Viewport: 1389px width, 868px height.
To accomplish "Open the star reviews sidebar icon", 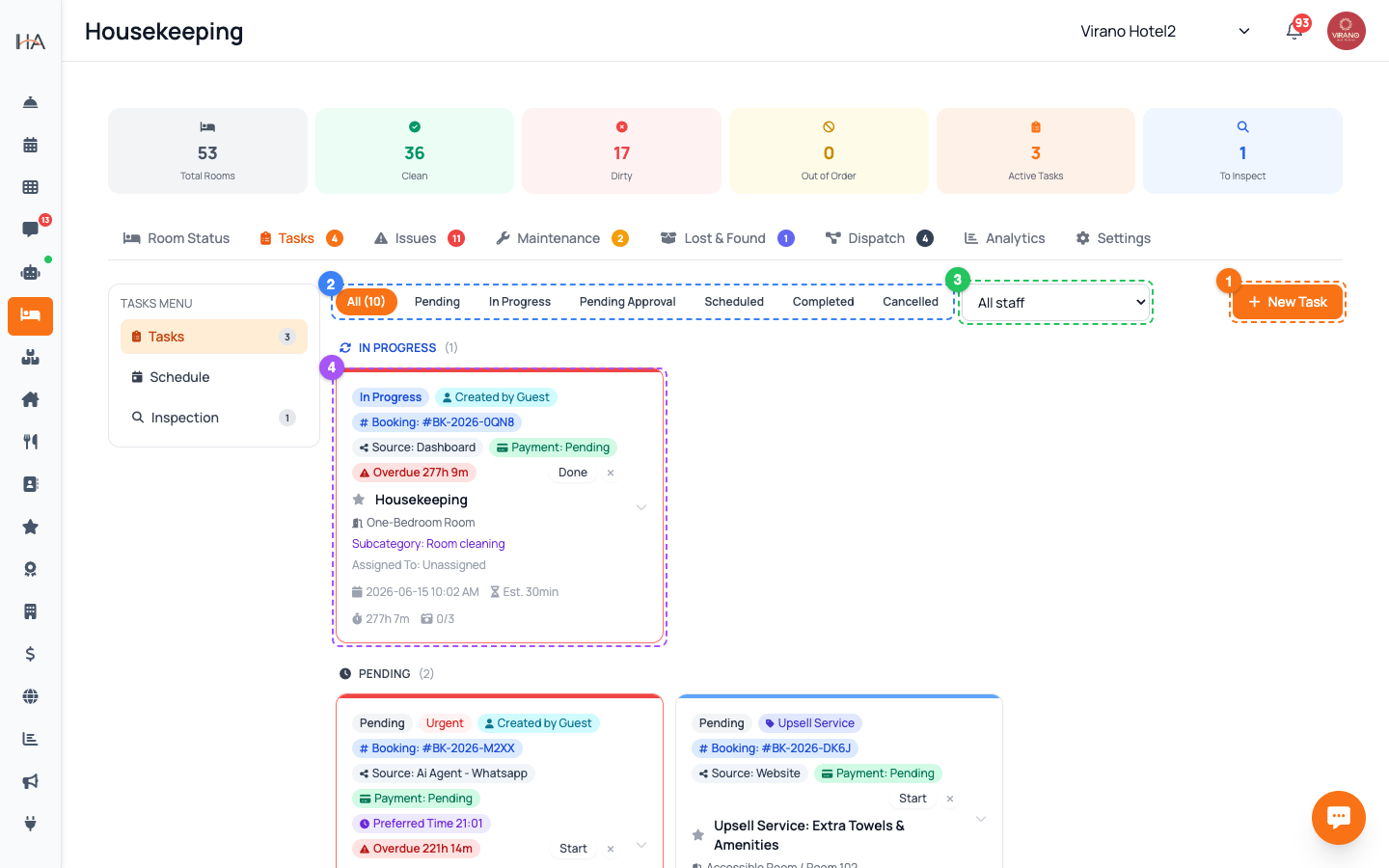I will [x=30, y=527].
